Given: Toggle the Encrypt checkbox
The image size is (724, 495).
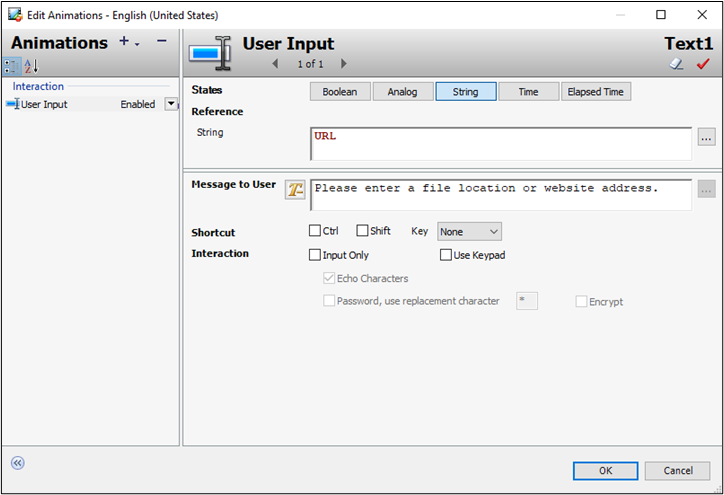Looking at the screenshot, I should [581, 302].
